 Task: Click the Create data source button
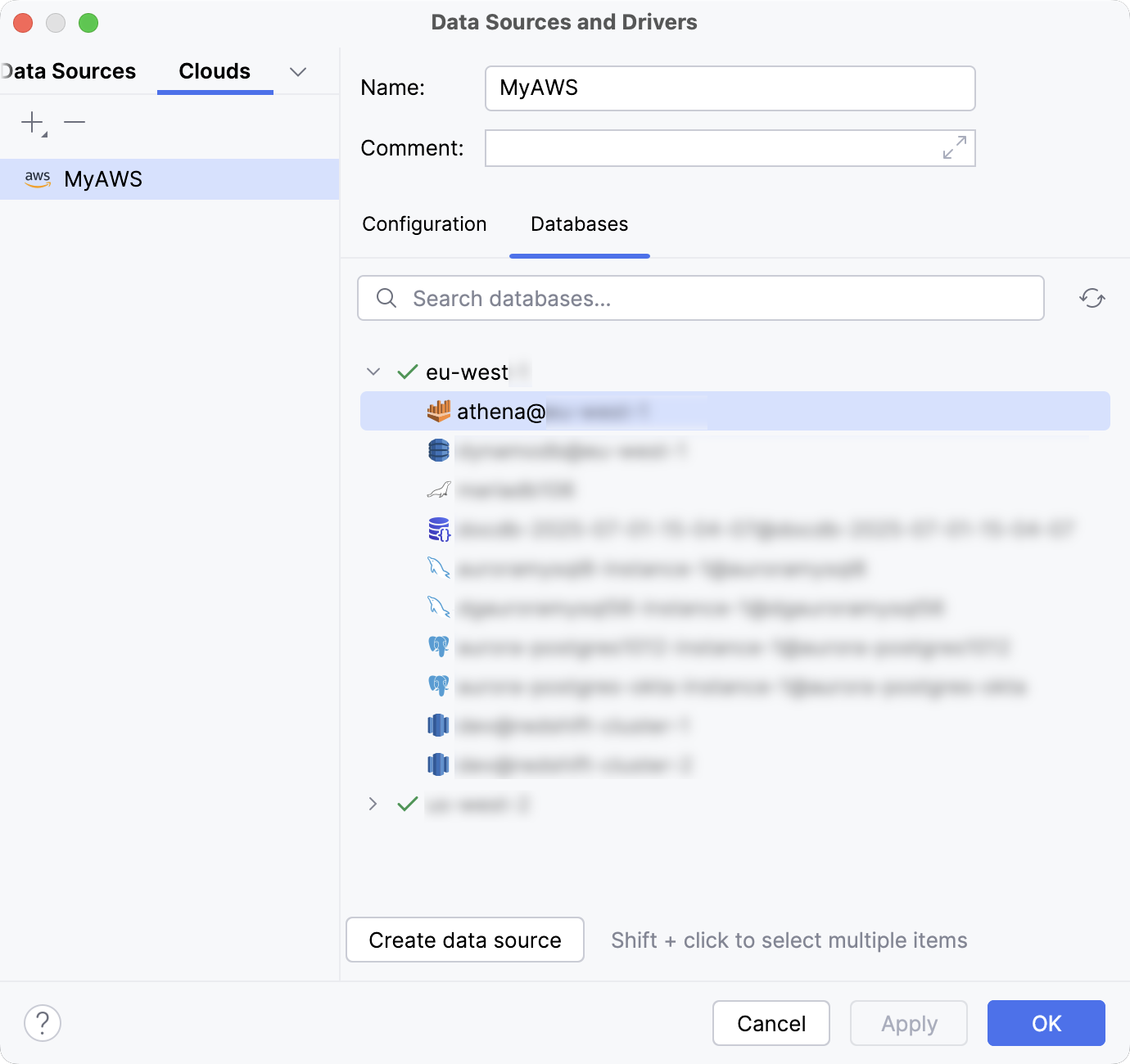point(464,940)
